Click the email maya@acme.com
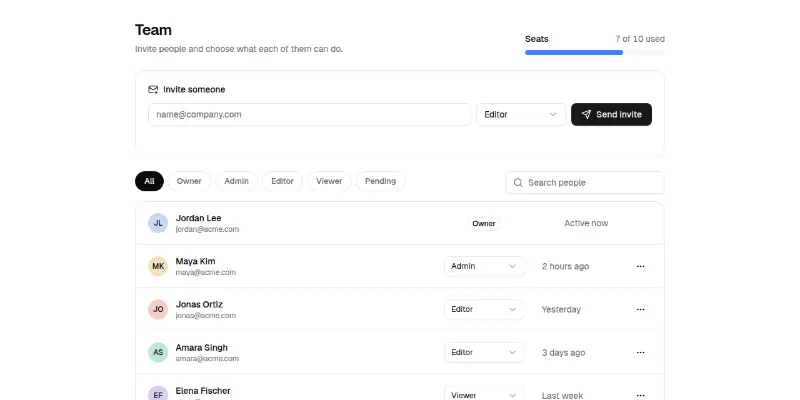The image size is (800, 400). pyautogui.click(x=206, y=272)
